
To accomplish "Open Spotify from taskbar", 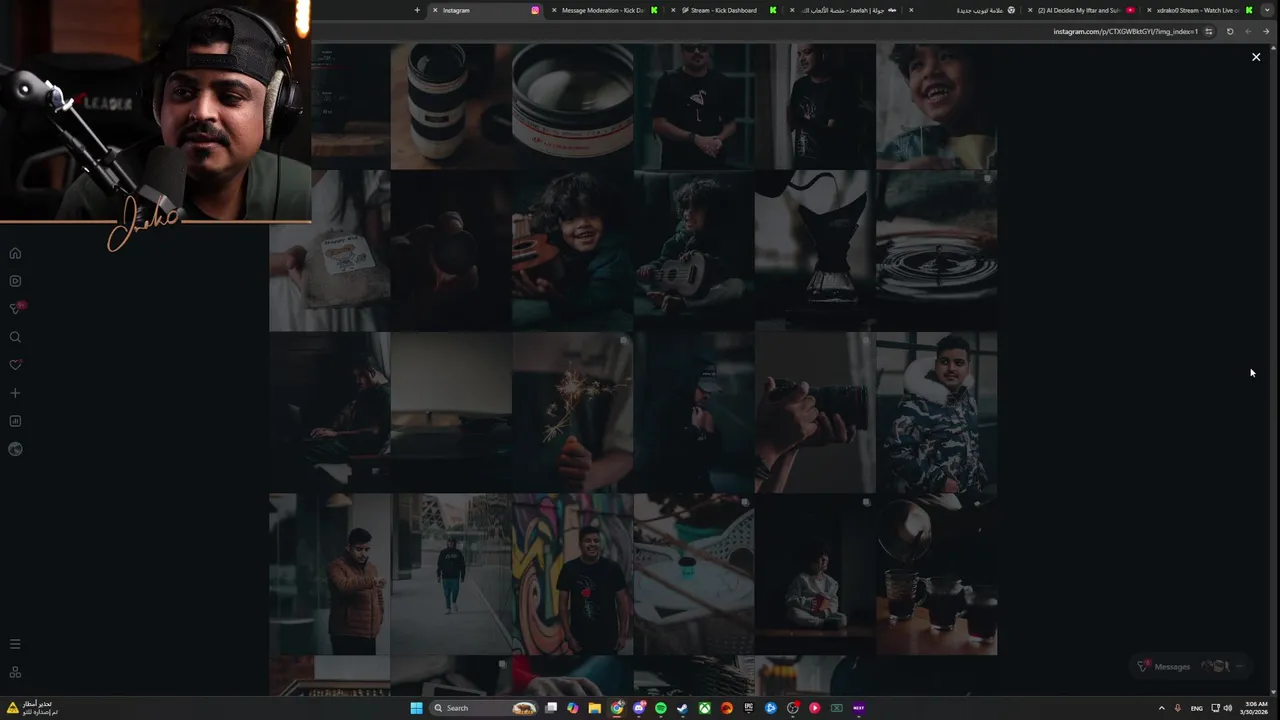I will pyautogui.click(x=661, y=708).
